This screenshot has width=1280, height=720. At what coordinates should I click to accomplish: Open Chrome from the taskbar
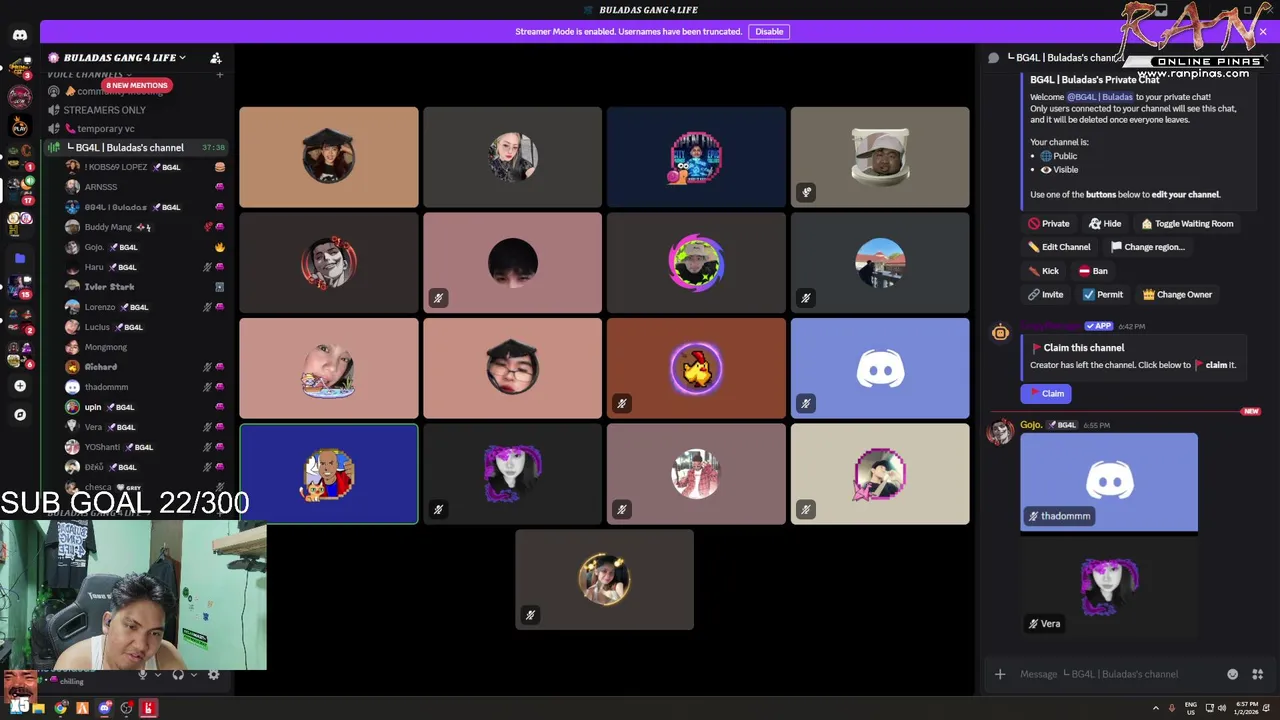[x=61, y=708]
